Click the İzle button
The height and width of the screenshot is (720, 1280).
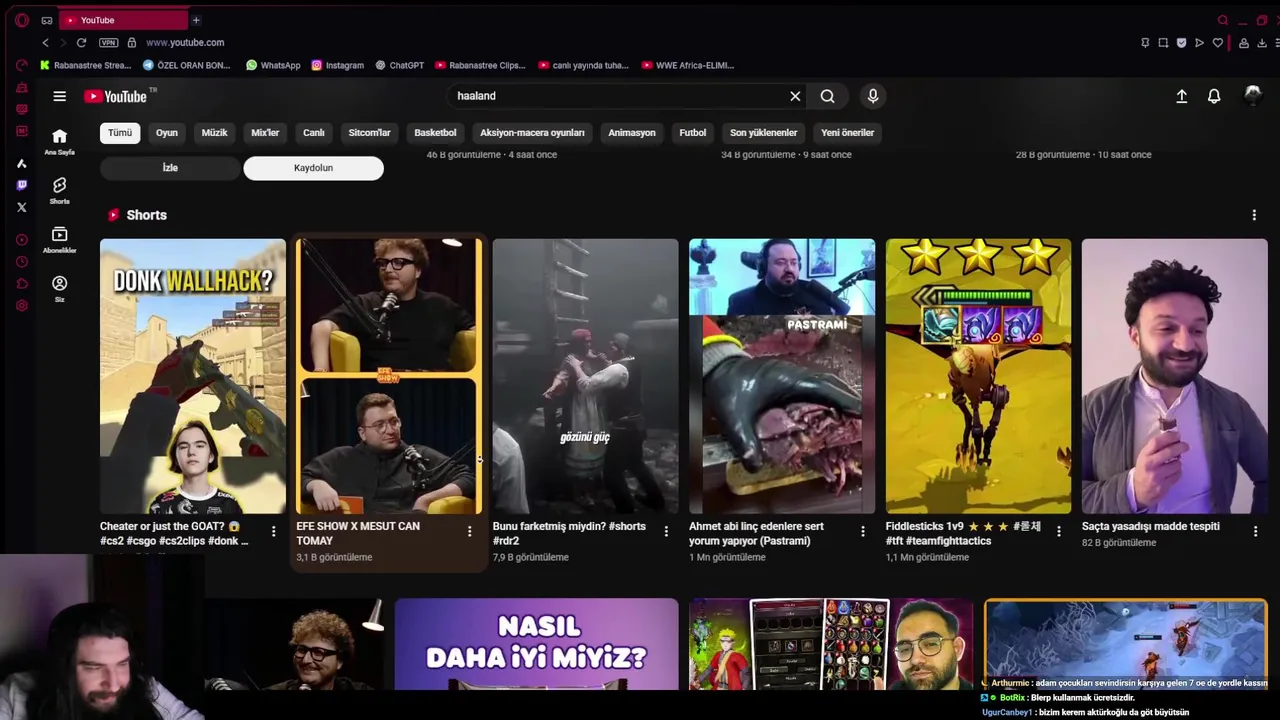pyautogui.click(x=170, y=168)
